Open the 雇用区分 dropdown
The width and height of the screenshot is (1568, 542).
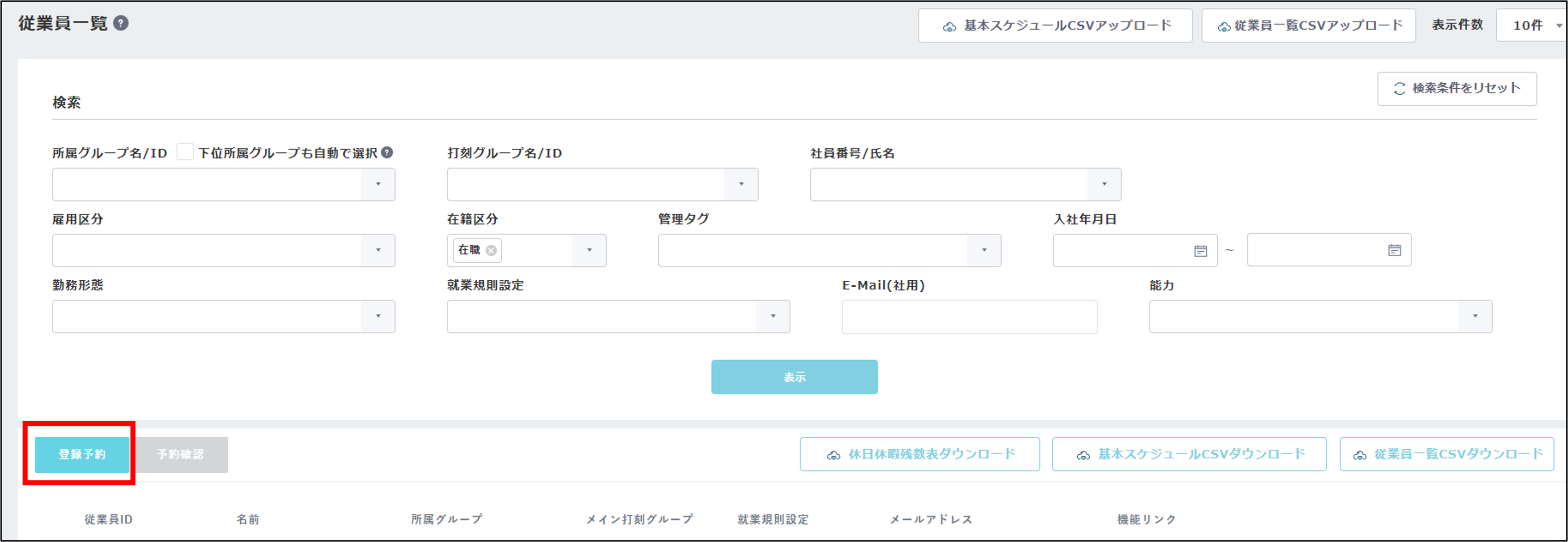378,251
